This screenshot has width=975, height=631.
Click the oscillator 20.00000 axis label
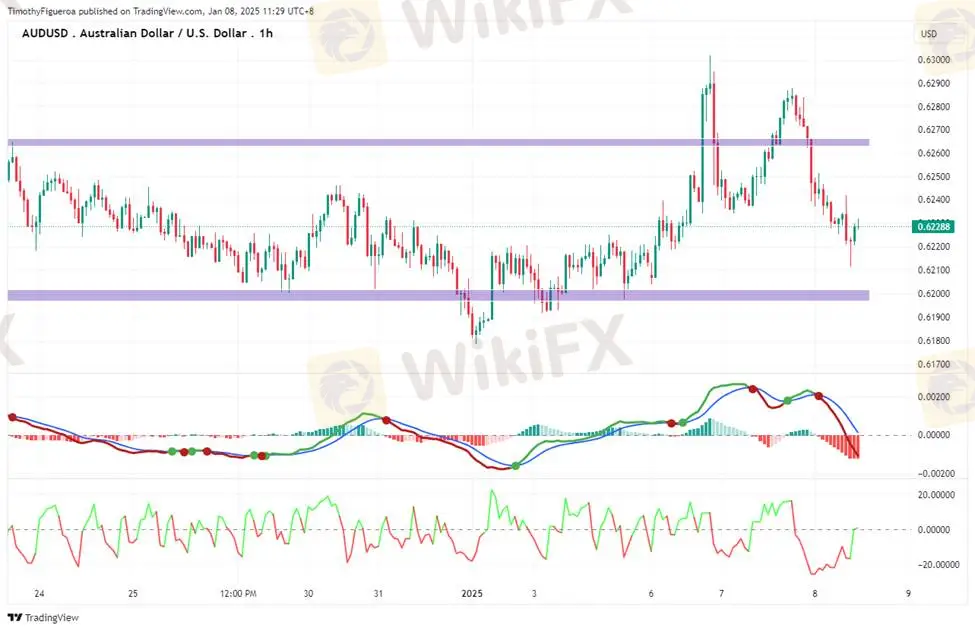tap(934, 495)
